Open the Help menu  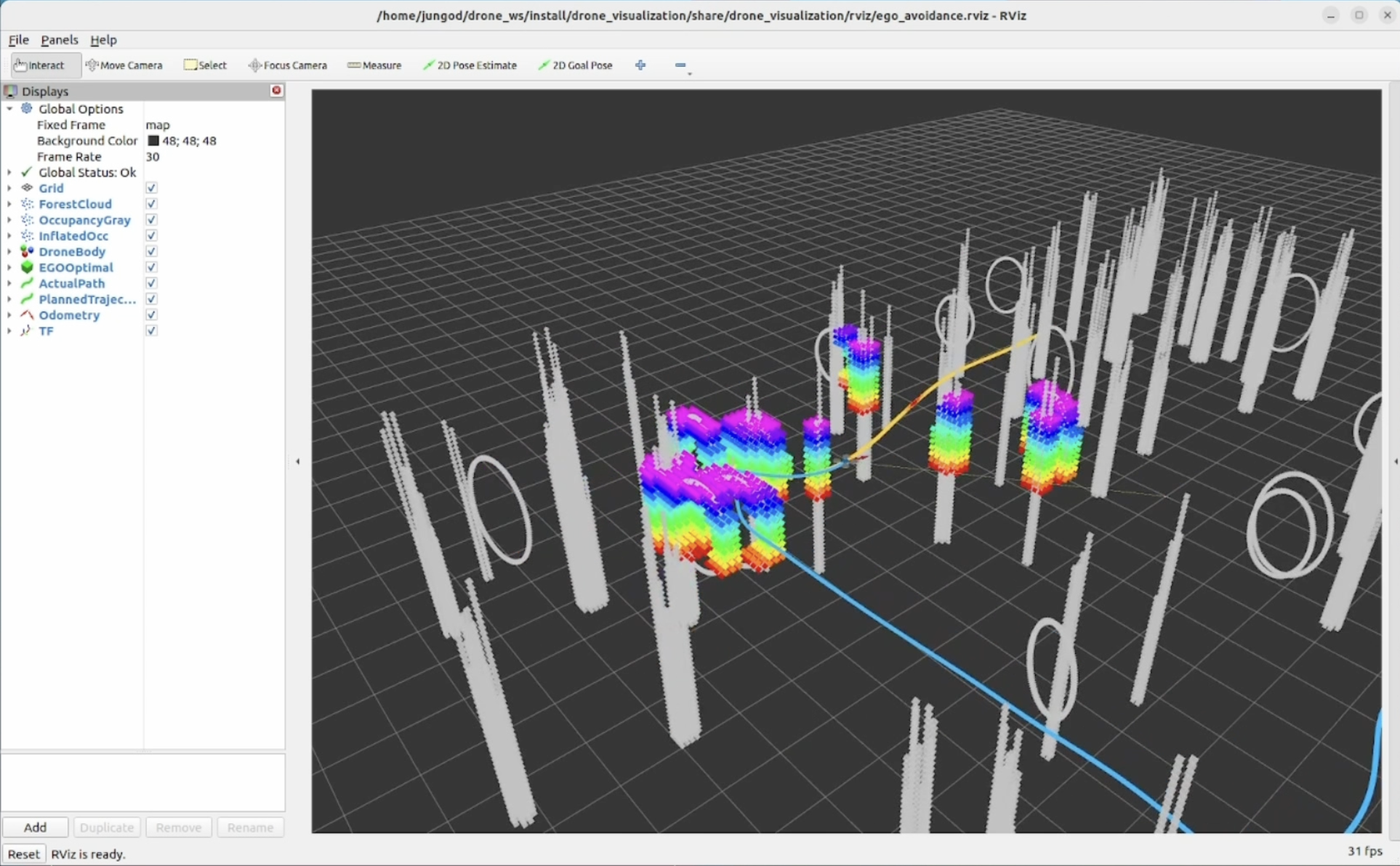click(103, 40)
